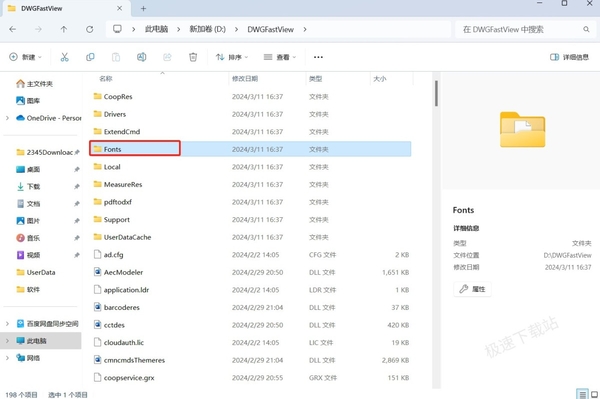
Task: Select the cloudauth.lic file
Action: tap(250, 342)
